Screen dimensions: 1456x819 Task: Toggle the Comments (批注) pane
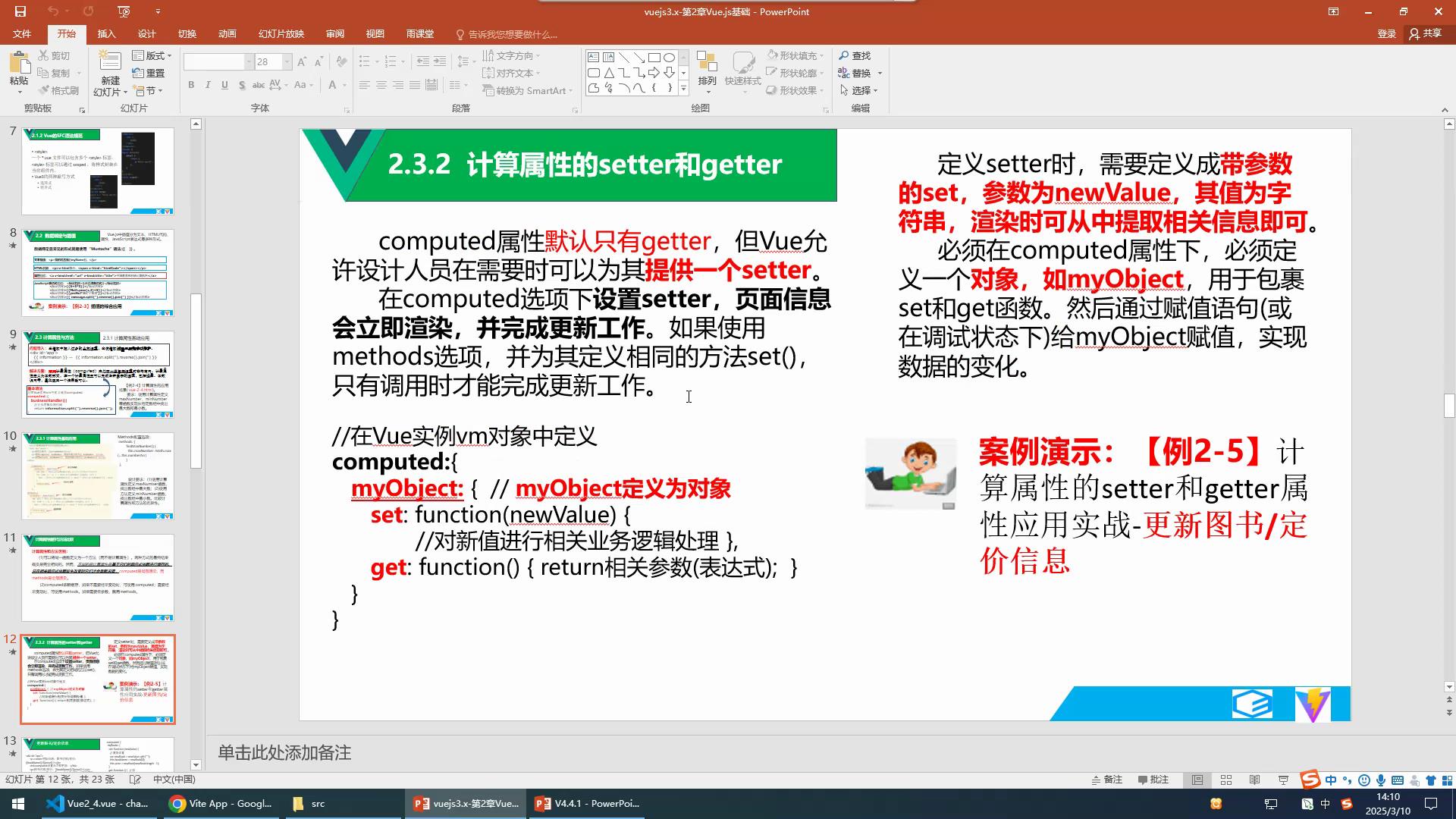(1153, 780)
